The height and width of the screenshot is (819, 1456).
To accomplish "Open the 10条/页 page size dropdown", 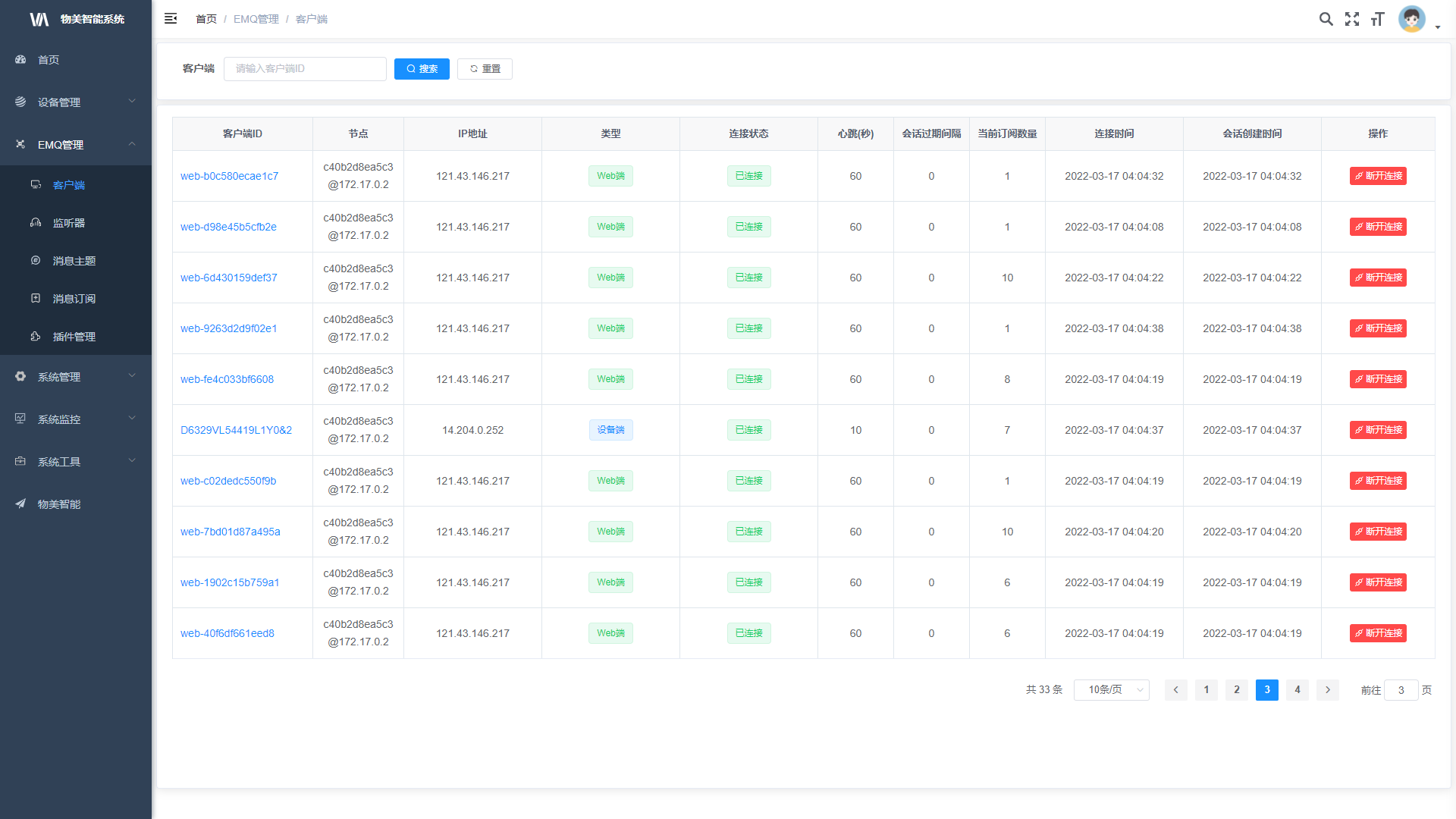I will [x=1111, y=690].
